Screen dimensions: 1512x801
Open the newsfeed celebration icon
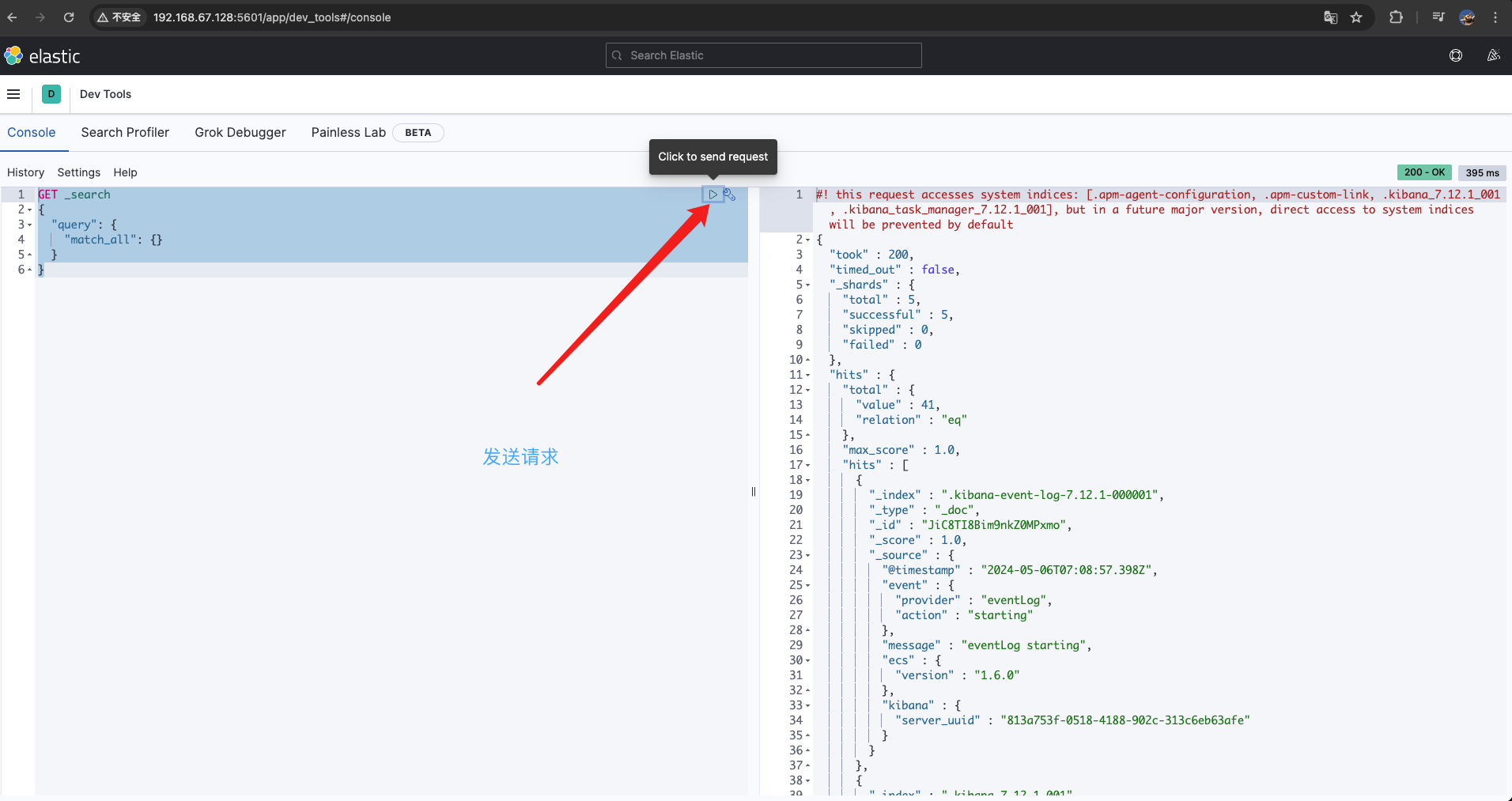pos(1493,55)
